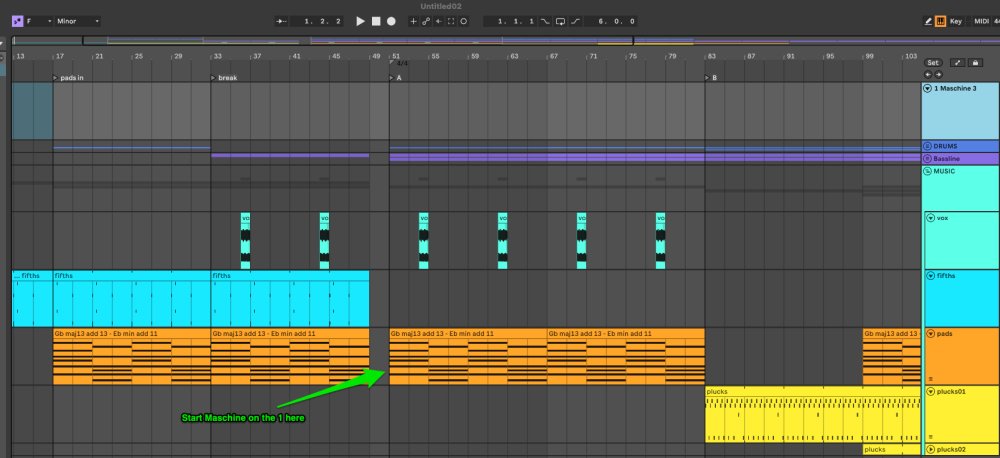Viewport: 1000px width, 458px height.
Task: Click the Set locator button
Action: 932,62
